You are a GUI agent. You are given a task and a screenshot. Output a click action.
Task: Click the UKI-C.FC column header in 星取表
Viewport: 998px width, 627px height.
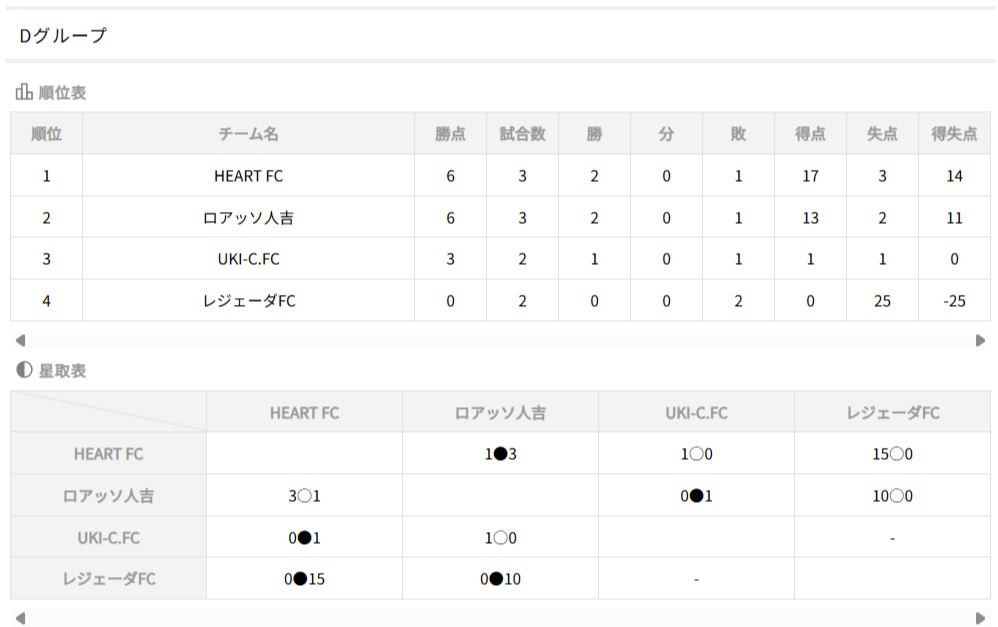coord(696,412)
